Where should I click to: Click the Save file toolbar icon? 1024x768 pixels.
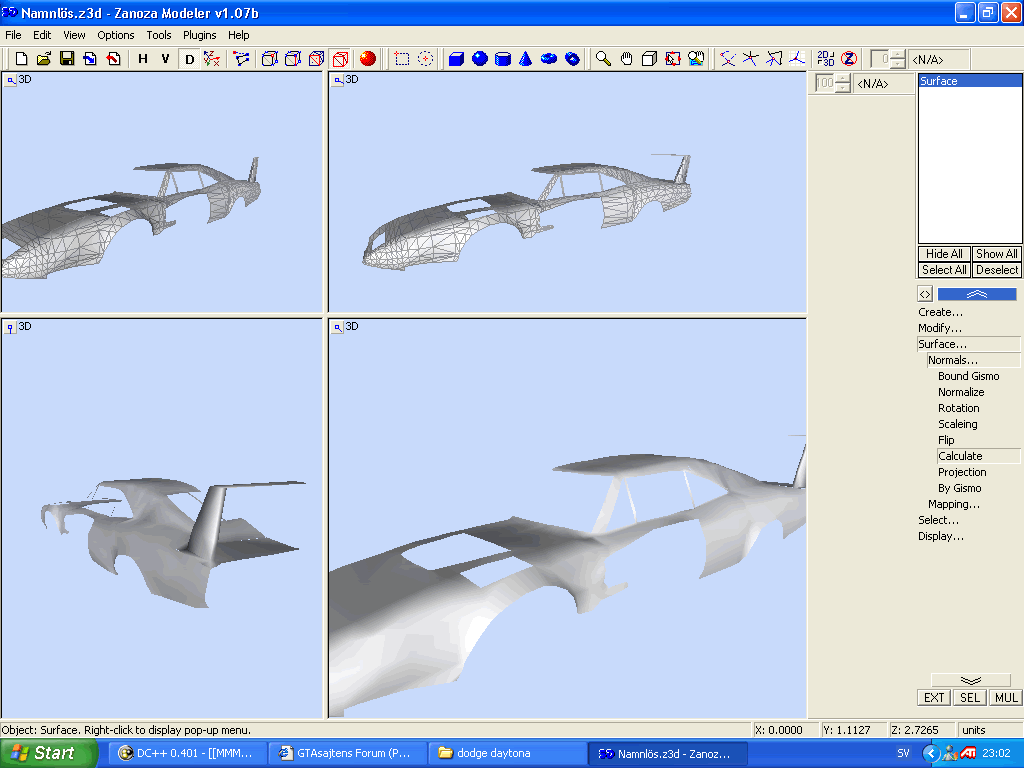[67, 59]
